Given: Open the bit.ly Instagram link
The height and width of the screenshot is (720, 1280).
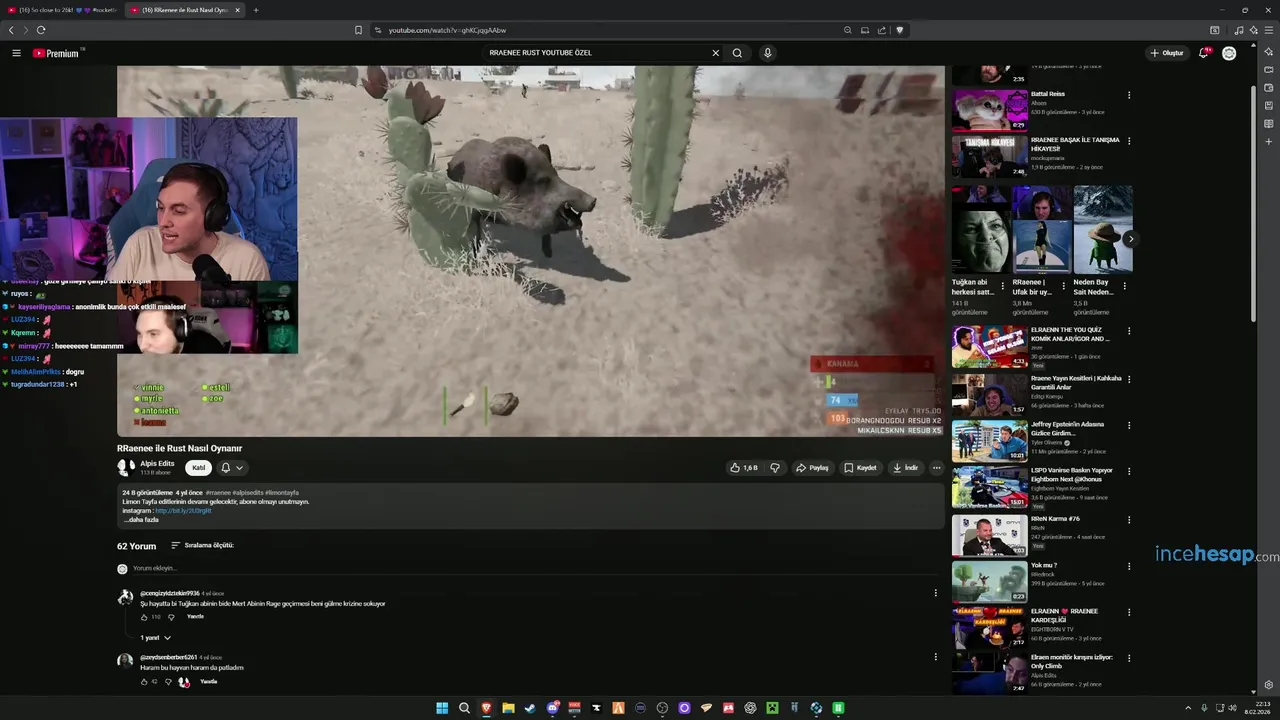Looking at the screenshot, I should (183, 511).
